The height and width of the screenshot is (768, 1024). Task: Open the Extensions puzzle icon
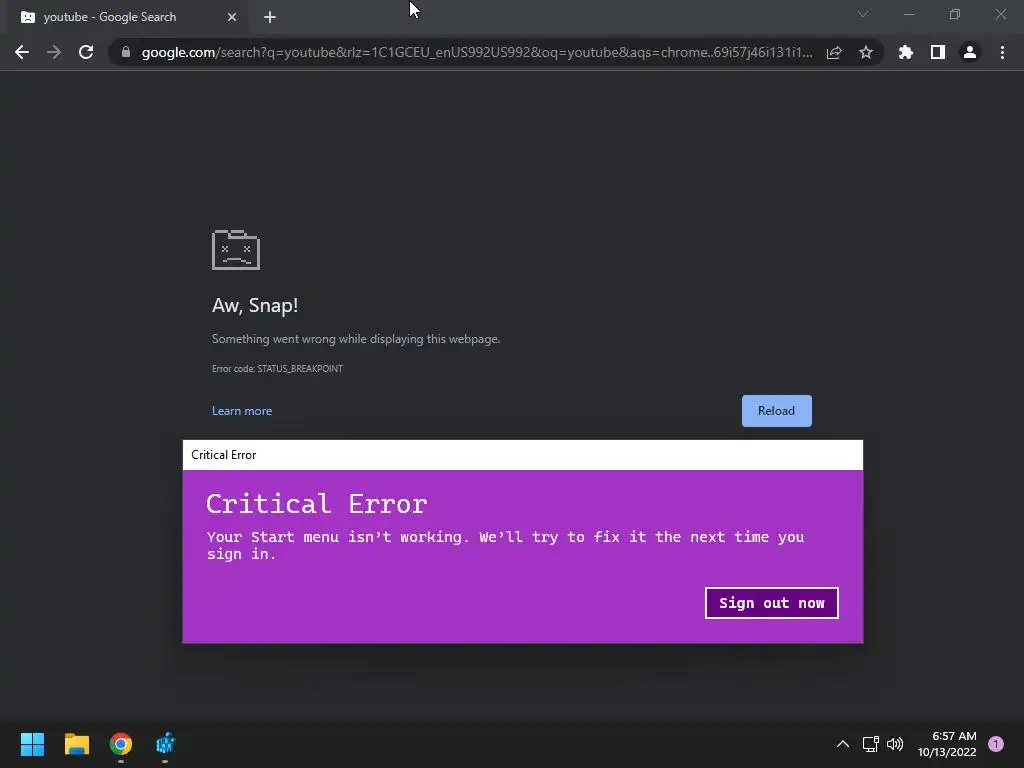pyautogui.click(x=905, y=52)
